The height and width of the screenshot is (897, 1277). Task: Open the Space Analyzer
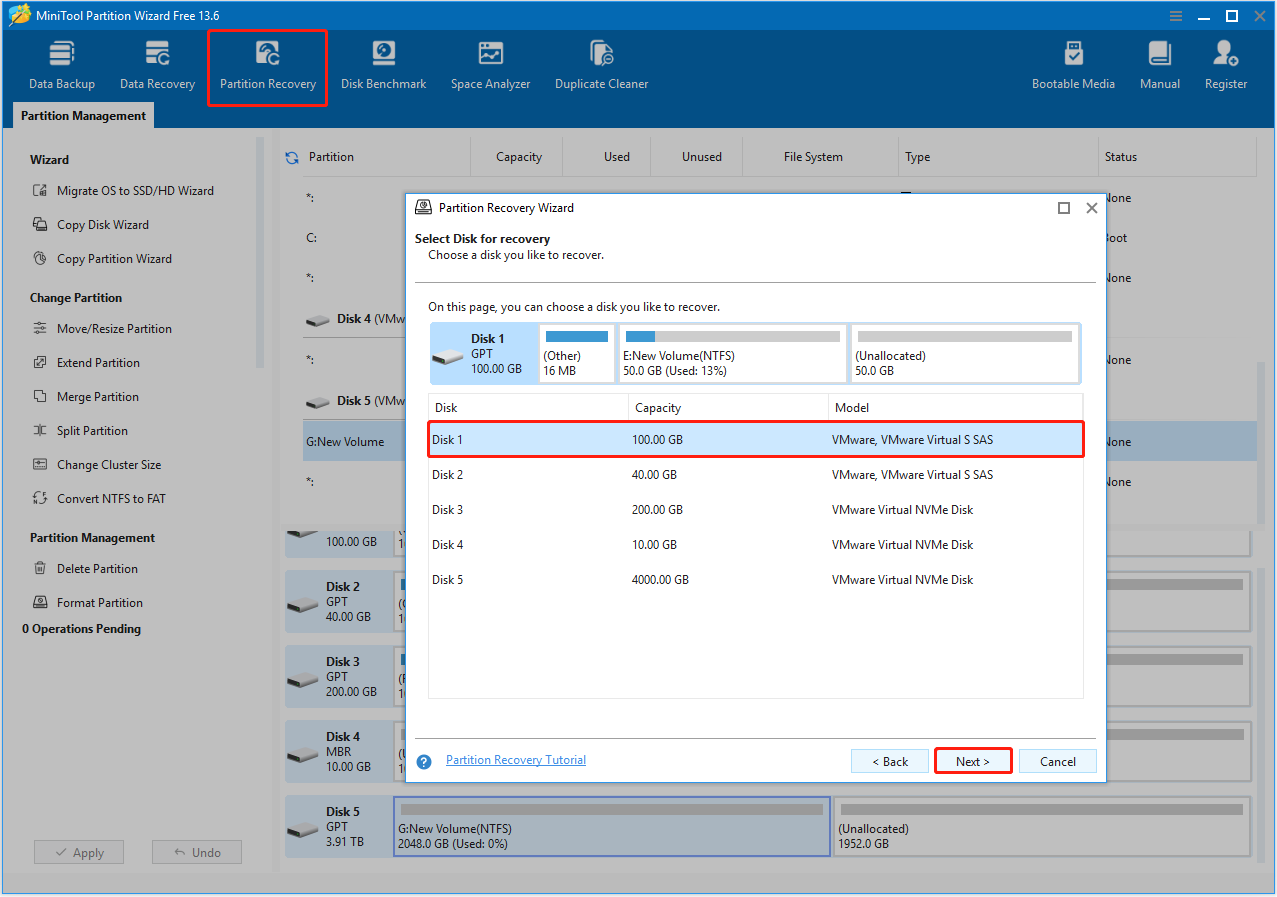click(490, 62)
